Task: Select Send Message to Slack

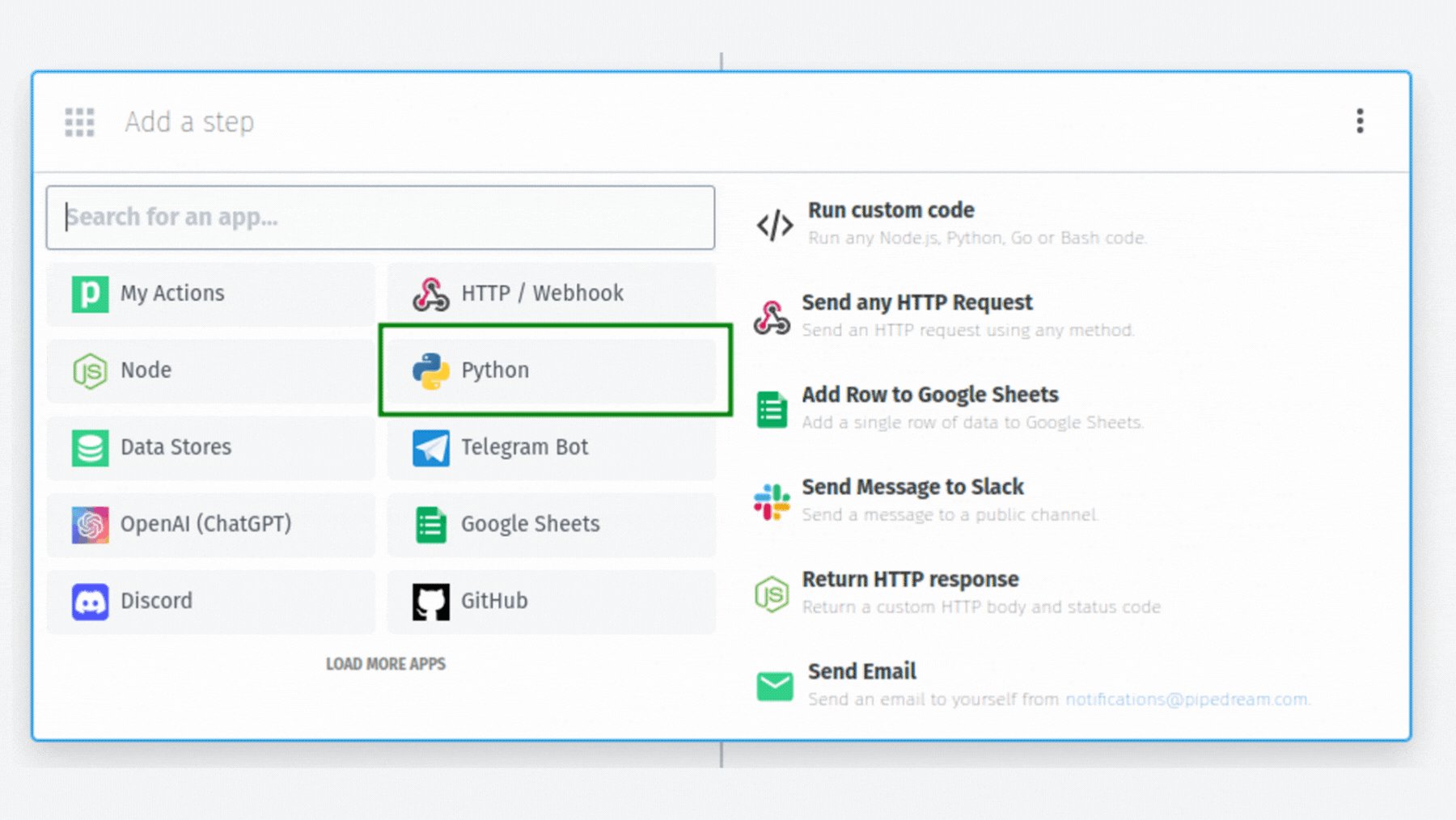Action: point(912,487)
